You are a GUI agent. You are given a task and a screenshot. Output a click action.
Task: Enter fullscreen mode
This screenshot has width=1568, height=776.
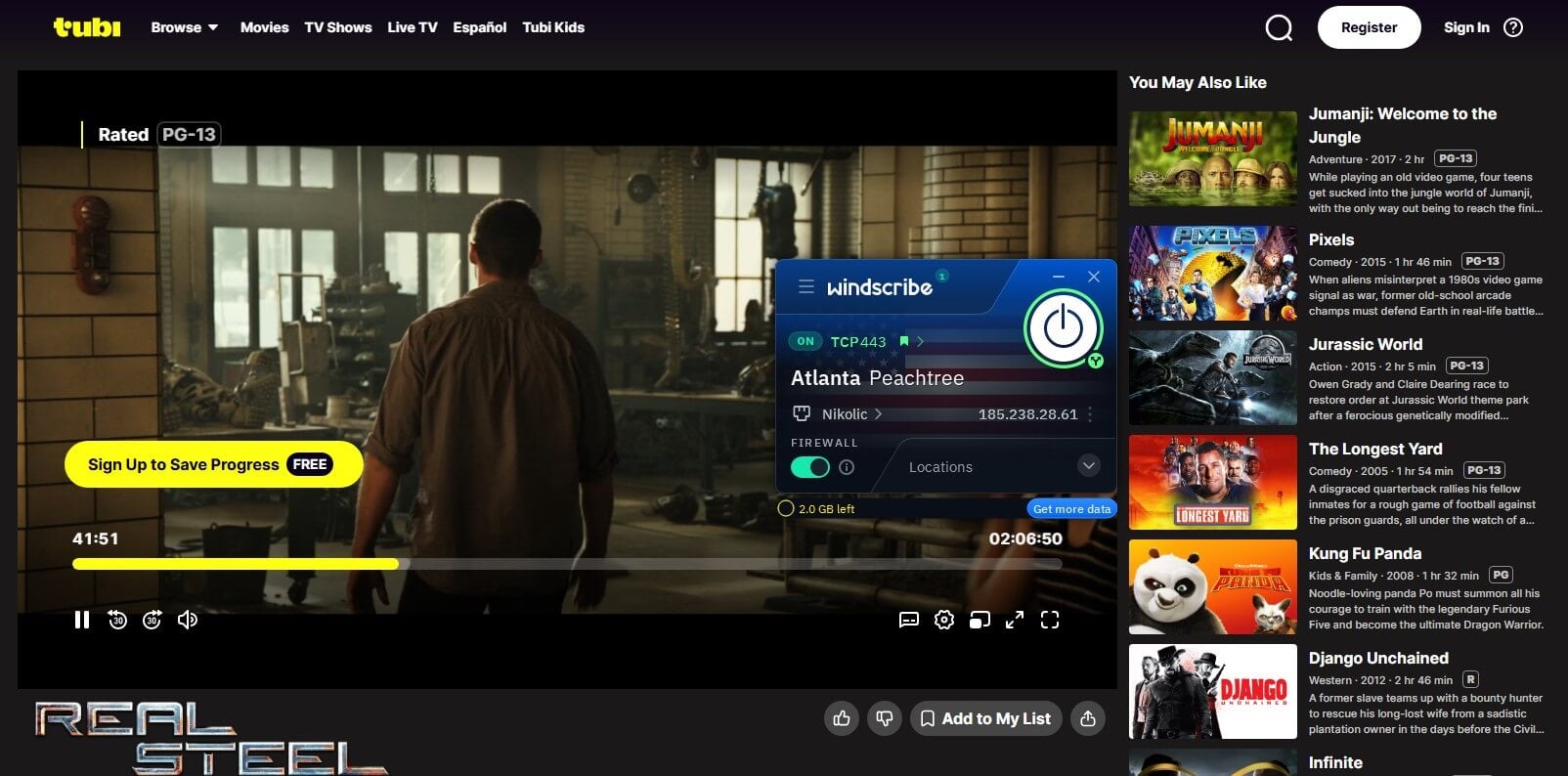tap(1050, 620)
